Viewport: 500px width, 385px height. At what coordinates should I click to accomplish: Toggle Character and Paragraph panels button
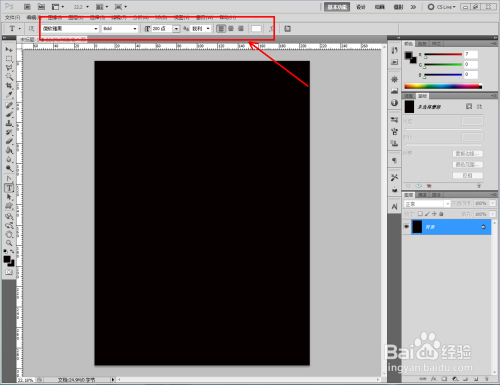tap(287, 29)
